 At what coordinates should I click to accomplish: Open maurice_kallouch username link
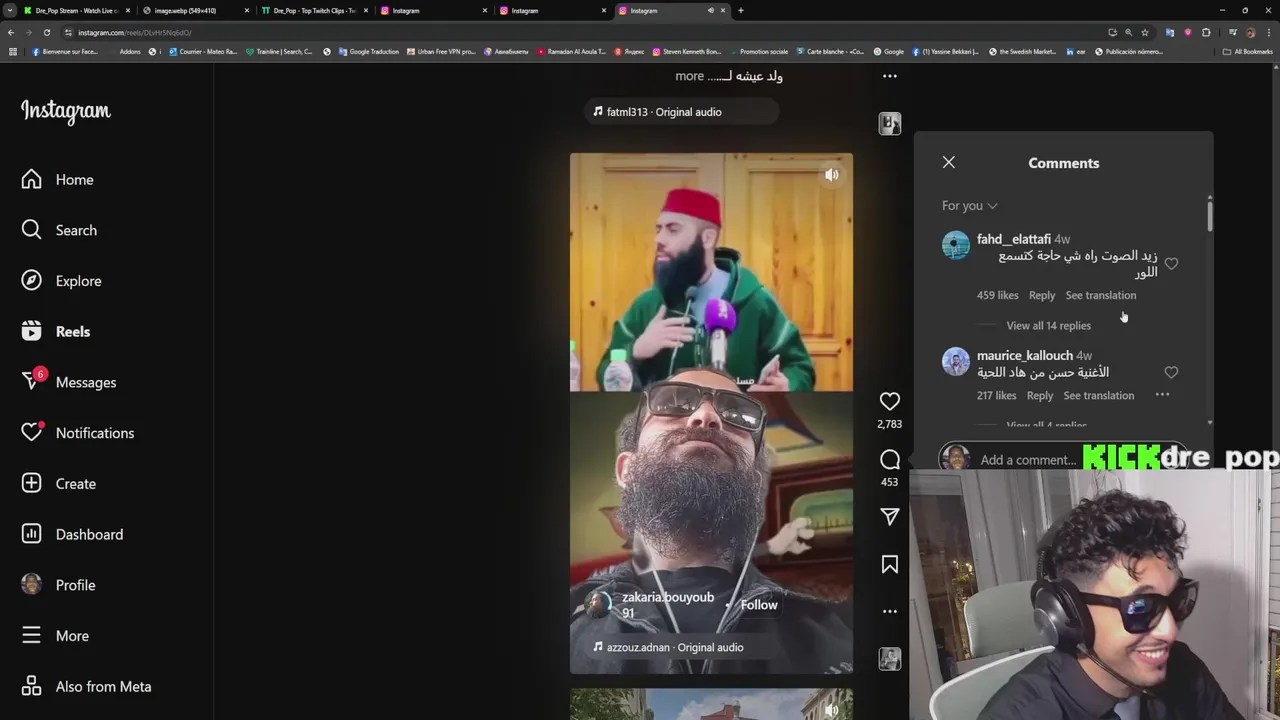1024,356
